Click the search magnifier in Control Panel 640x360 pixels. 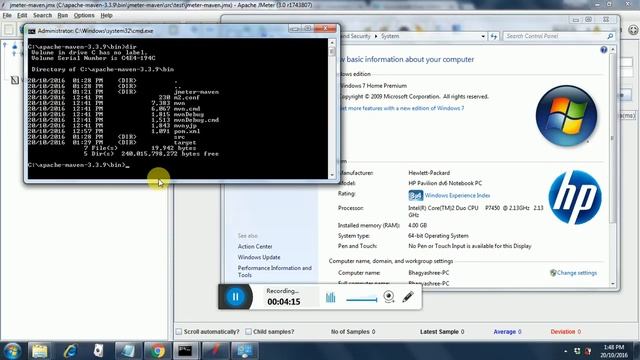coord(610,36)
